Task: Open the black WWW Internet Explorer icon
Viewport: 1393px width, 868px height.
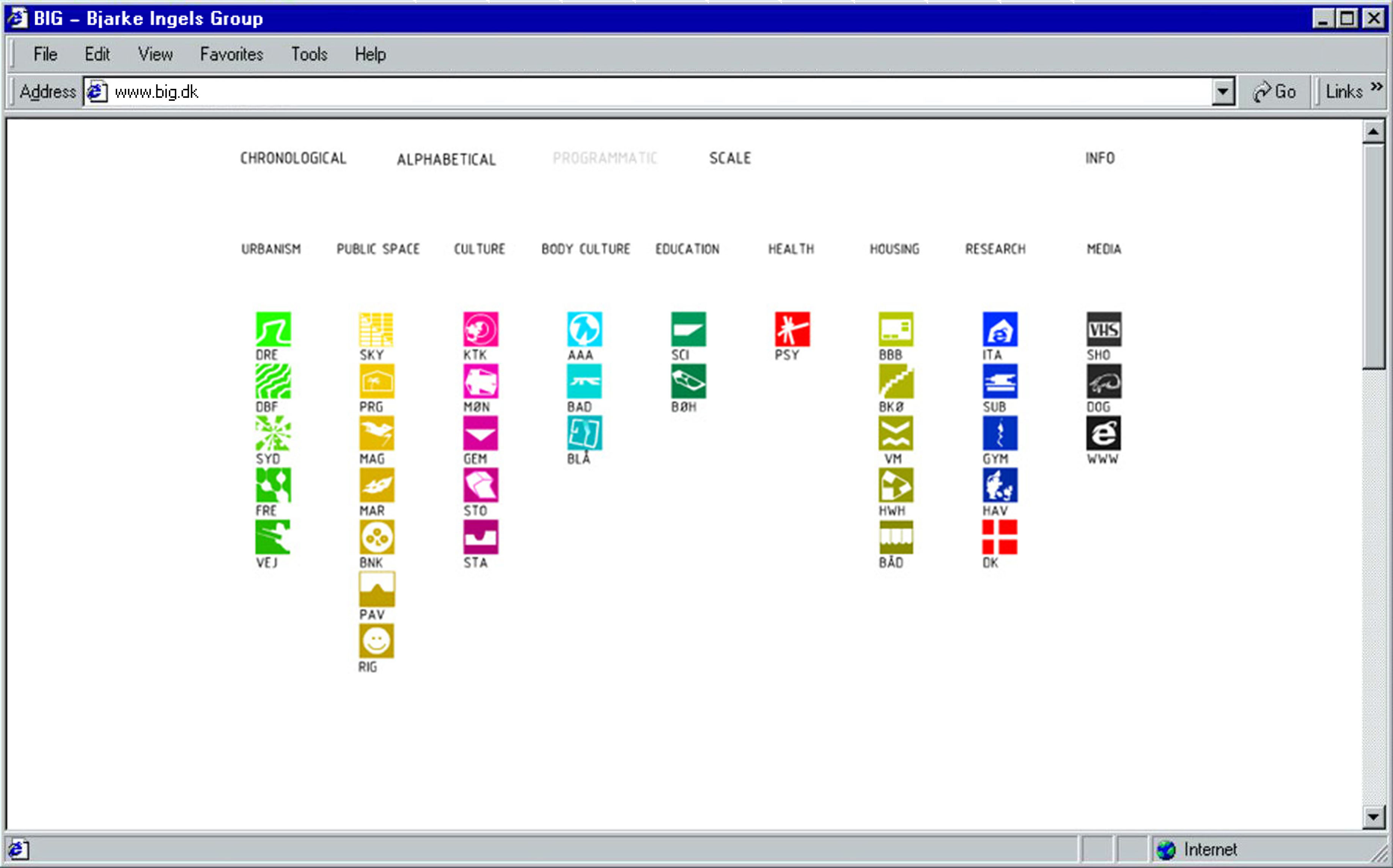Action: [x=1103, y=433]
